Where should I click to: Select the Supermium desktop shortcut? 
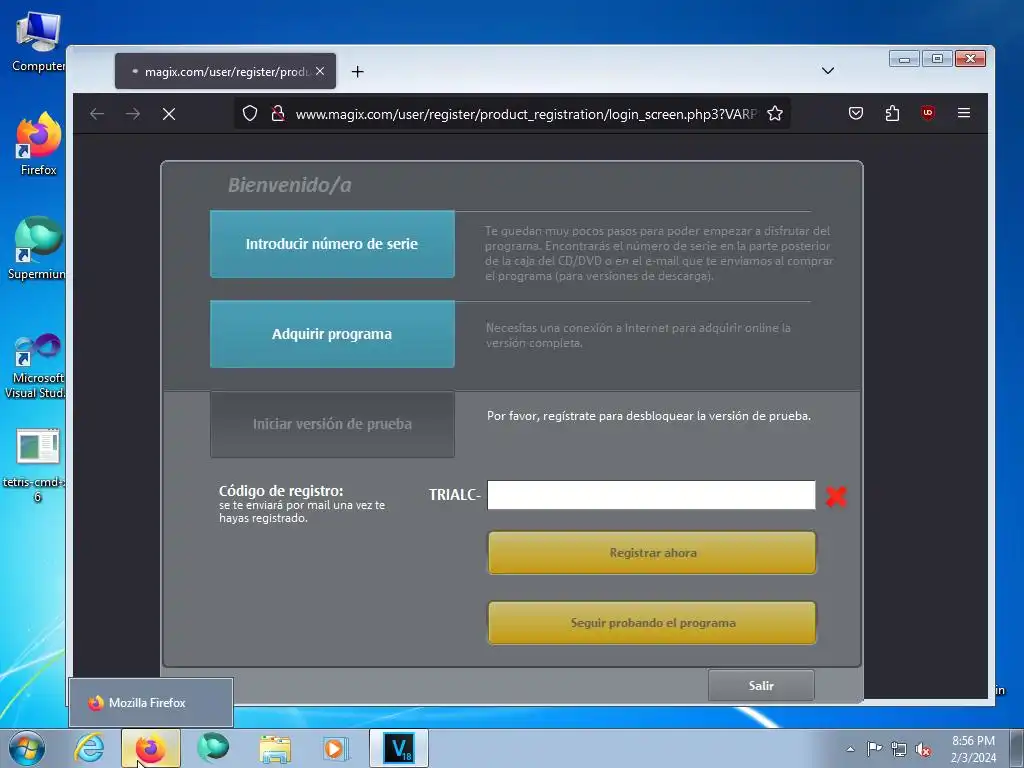point(37,248)
